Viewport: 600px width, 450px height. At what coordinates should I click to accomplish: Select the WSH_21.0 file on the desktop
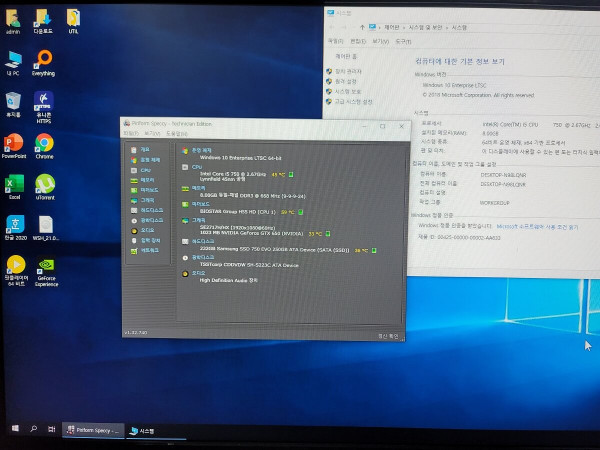tap(46, 228)
